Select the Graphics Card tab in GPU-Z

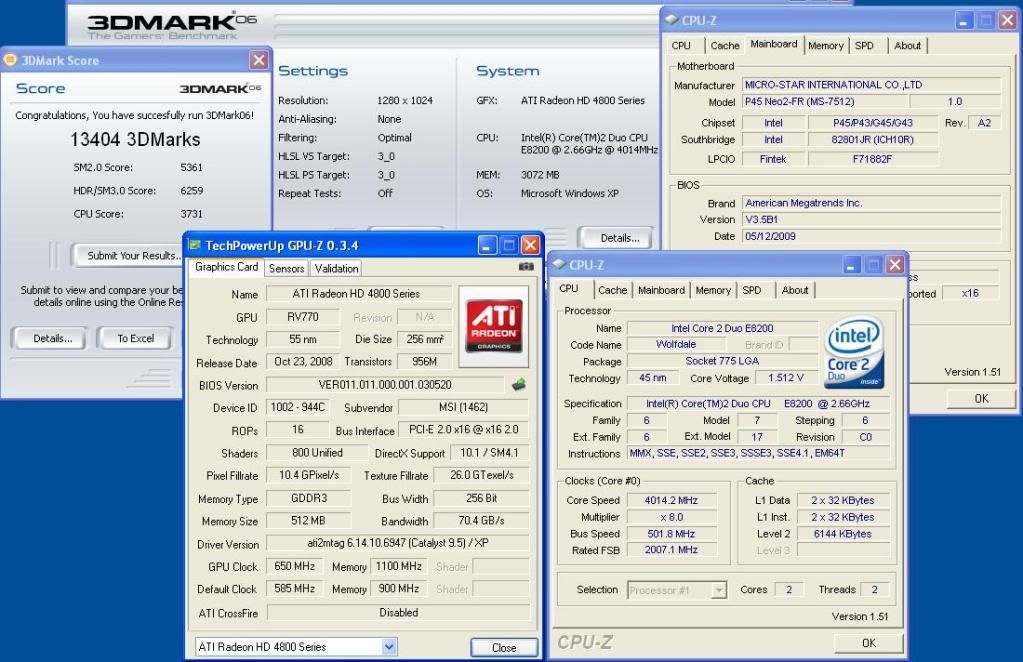tap(226, 267)
